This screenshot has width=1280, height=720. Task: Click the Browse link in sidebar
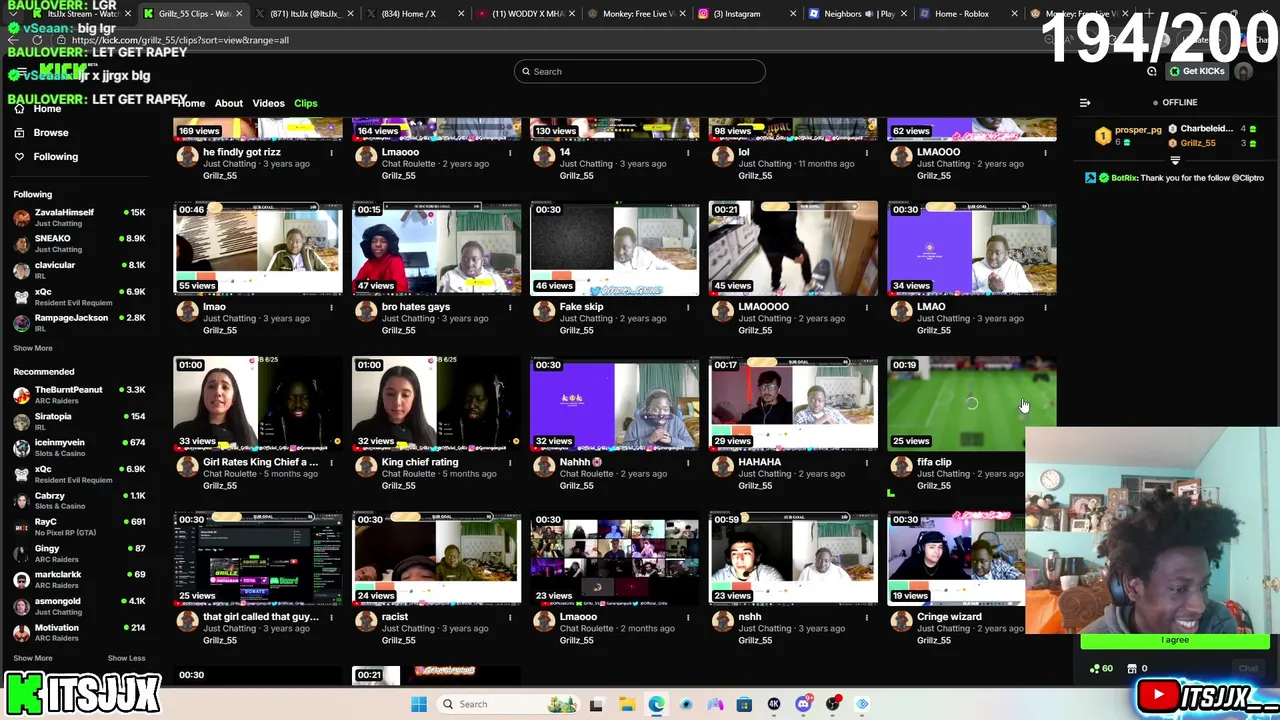click(x=51, y=132)
